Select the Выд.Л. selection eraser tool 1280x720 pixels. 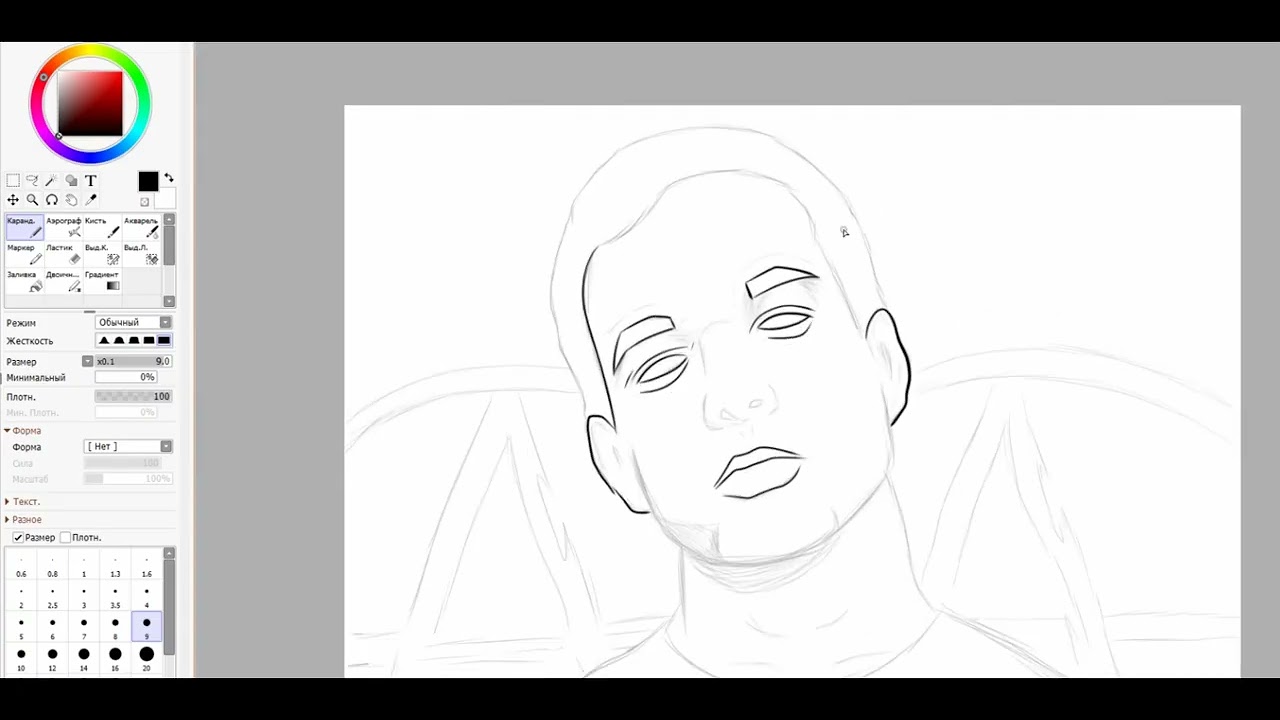click(x=141, y=254)
